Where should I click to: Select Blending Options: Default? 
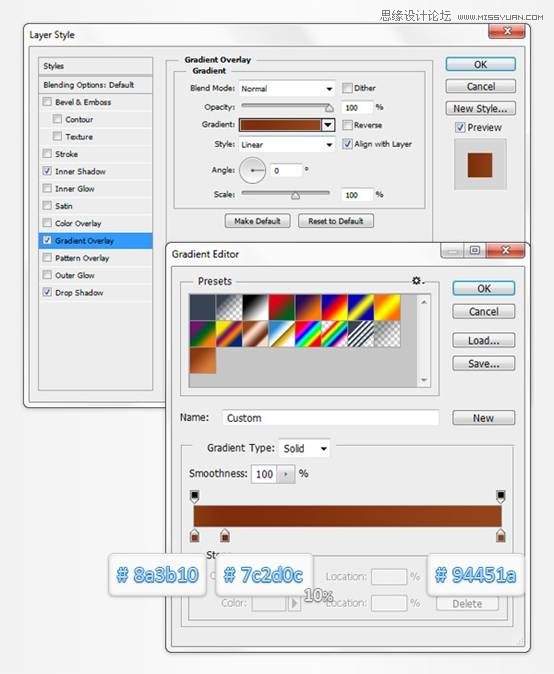pos(95,85)
